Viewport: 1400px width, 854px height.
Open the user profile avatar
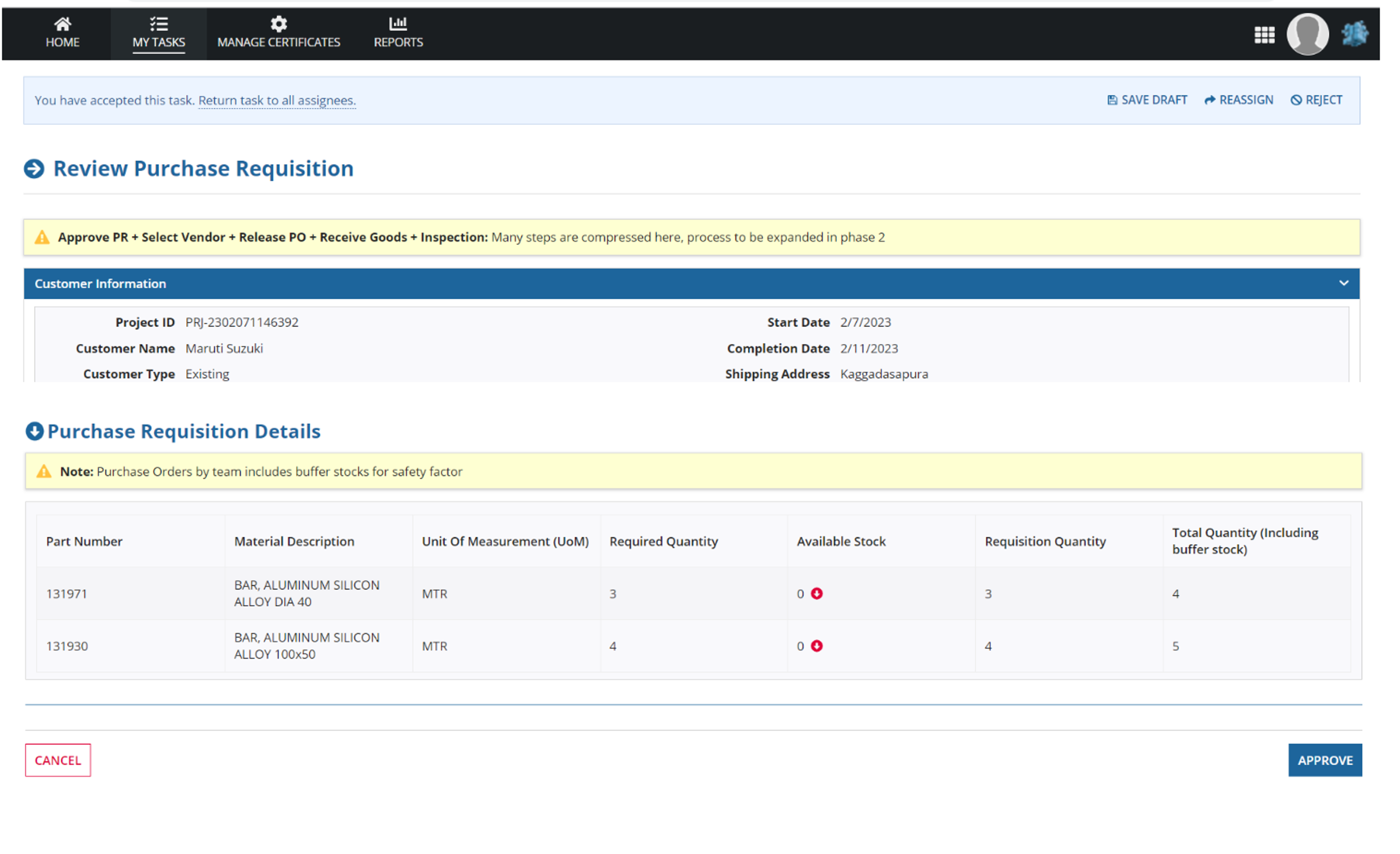click(x=1307, y=34)
